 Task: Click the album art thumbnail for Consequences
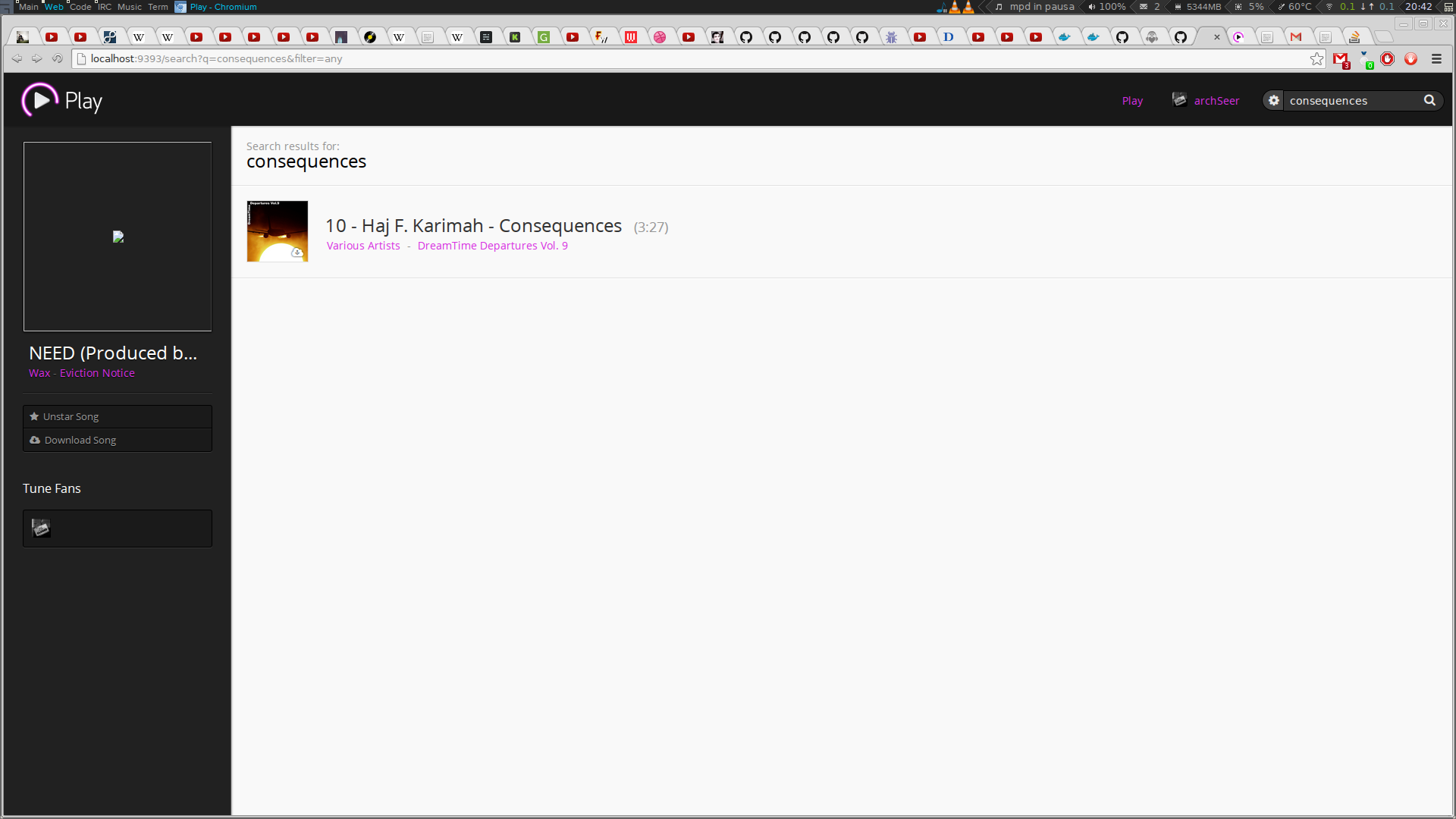(x=277, y=231)
